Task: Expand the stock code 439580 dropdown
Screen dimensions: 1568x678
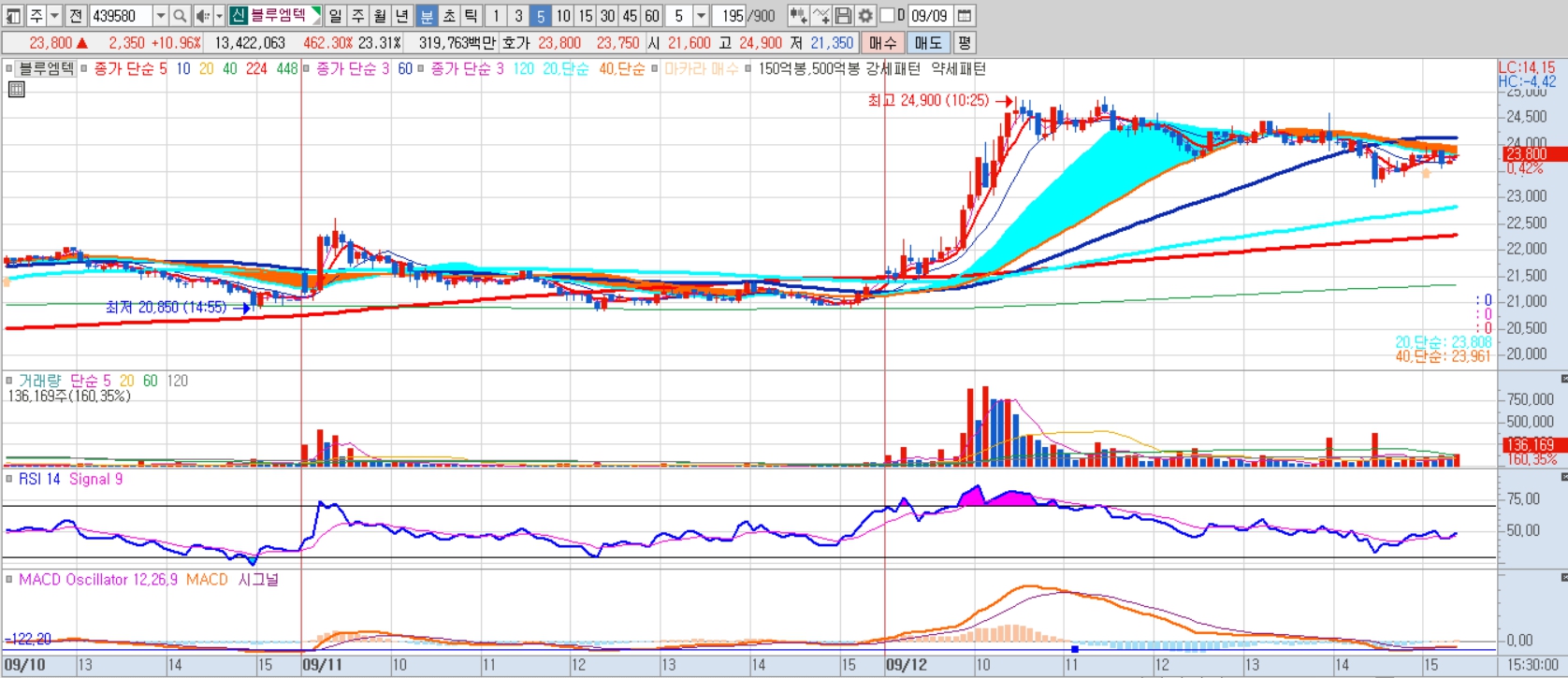Action: [160, 16]
